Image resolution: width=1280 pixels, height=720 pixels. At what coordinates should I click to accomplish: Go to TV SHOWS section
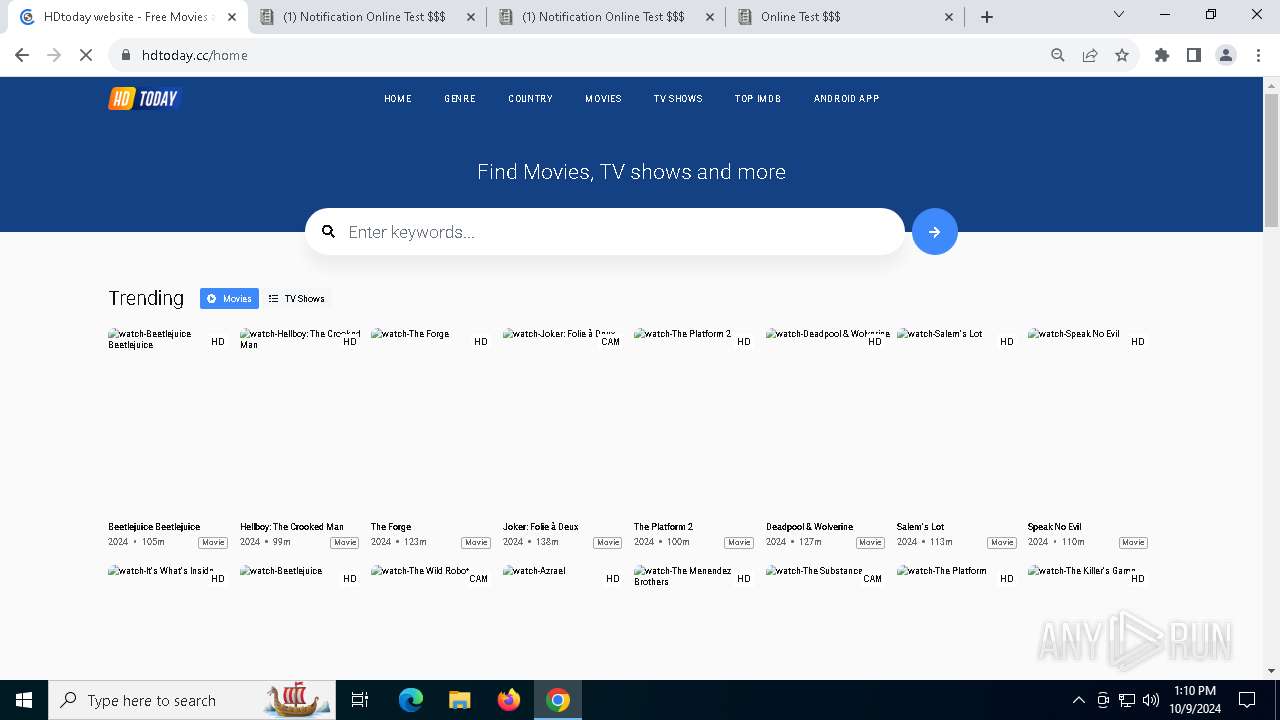click(678, 99)
